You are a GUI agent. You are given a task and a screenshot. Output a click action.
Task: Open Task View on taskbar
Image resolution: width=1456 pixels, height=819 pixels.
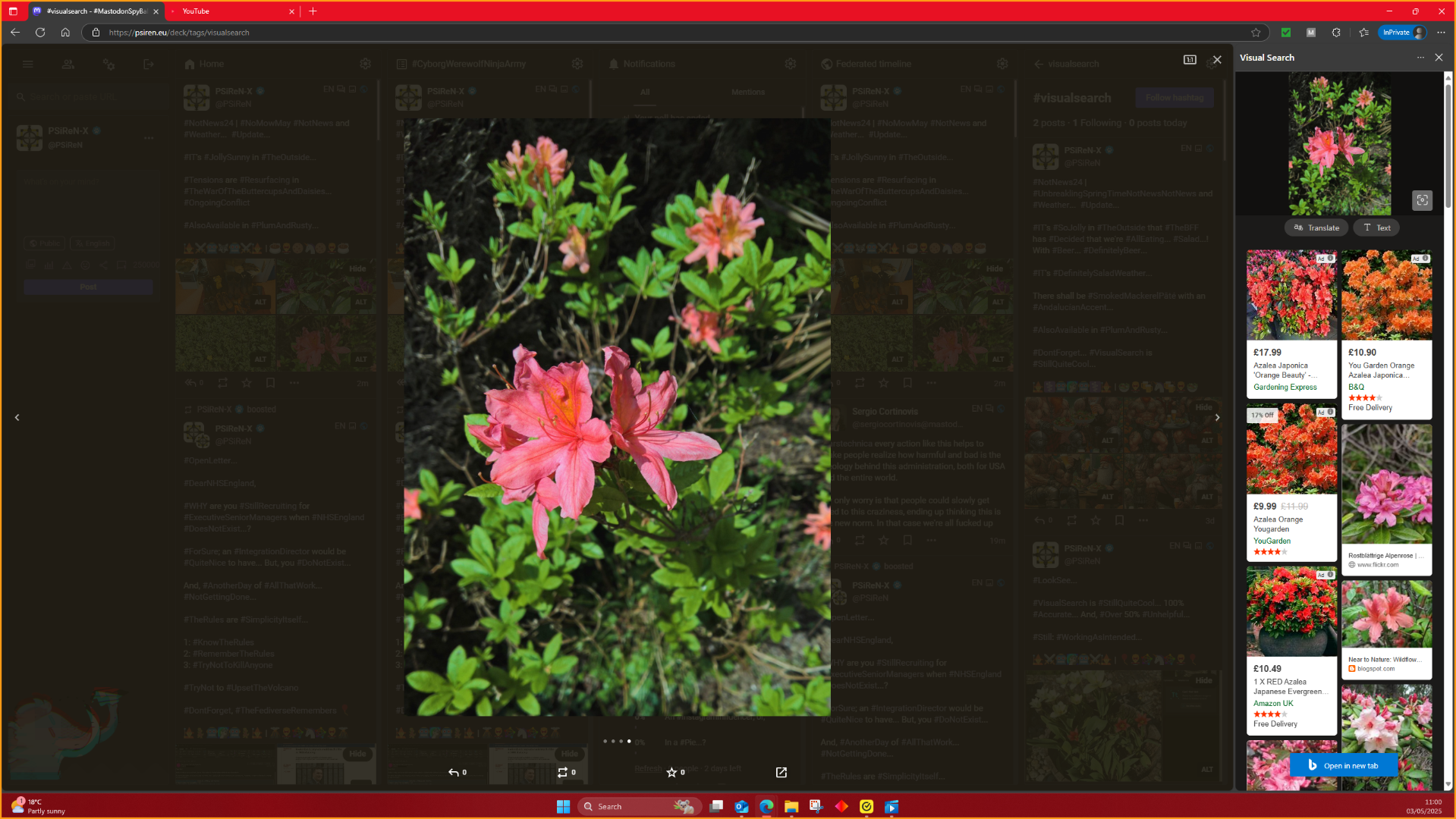[x=716, y=806]
